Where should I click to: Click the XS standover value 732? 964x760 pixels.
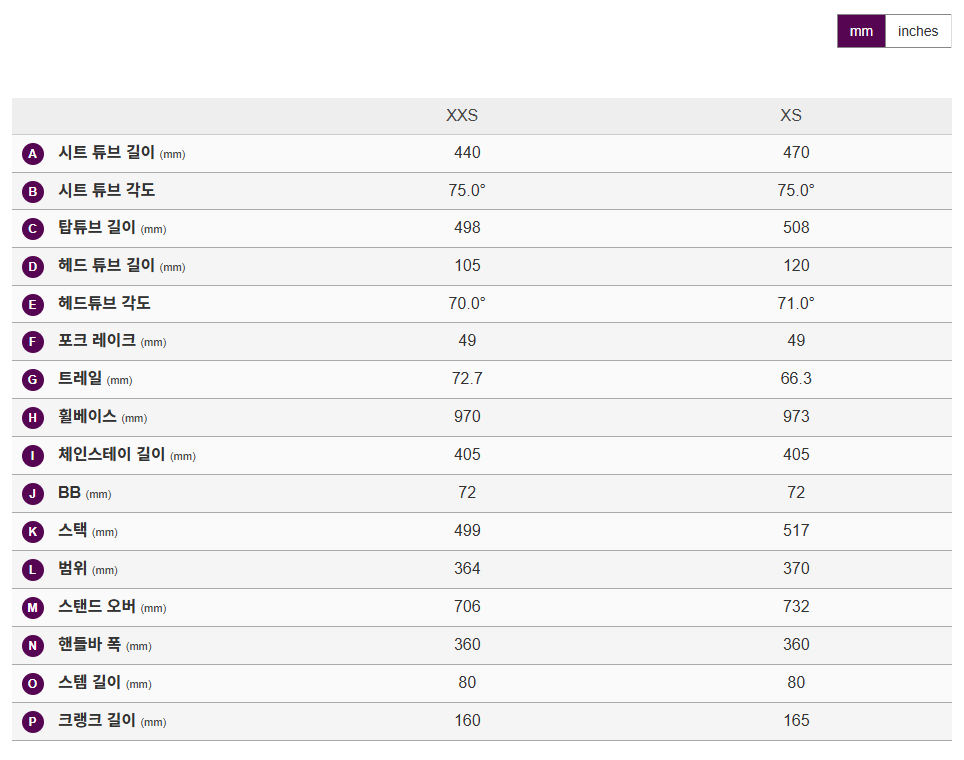tap(796, 607)
